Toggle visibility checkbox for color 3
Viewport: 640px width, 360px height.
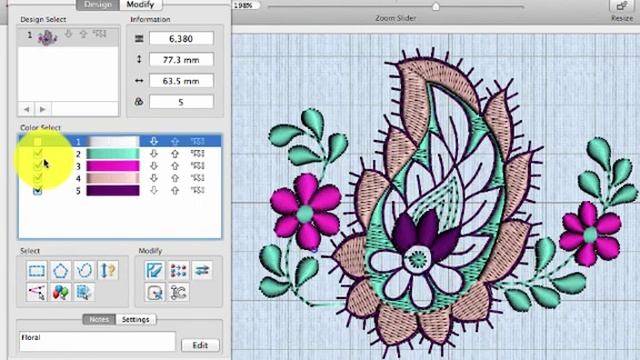[38, 166]
